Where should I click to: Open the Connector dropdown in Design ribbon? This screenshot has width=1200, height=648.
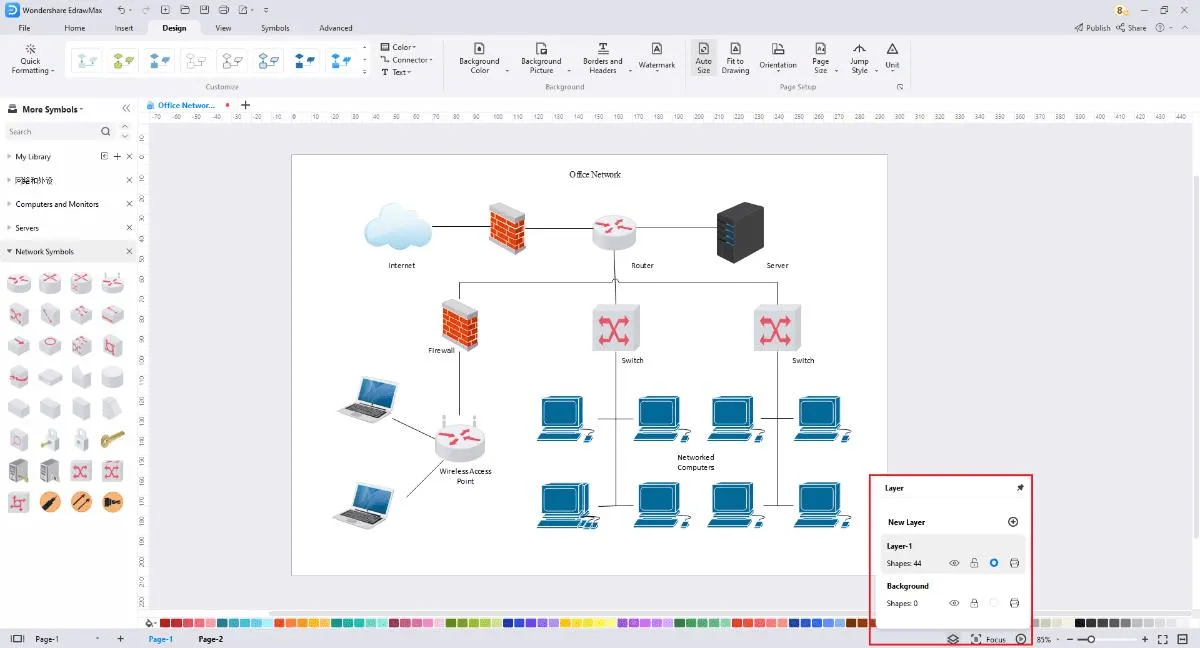[407, 60]
